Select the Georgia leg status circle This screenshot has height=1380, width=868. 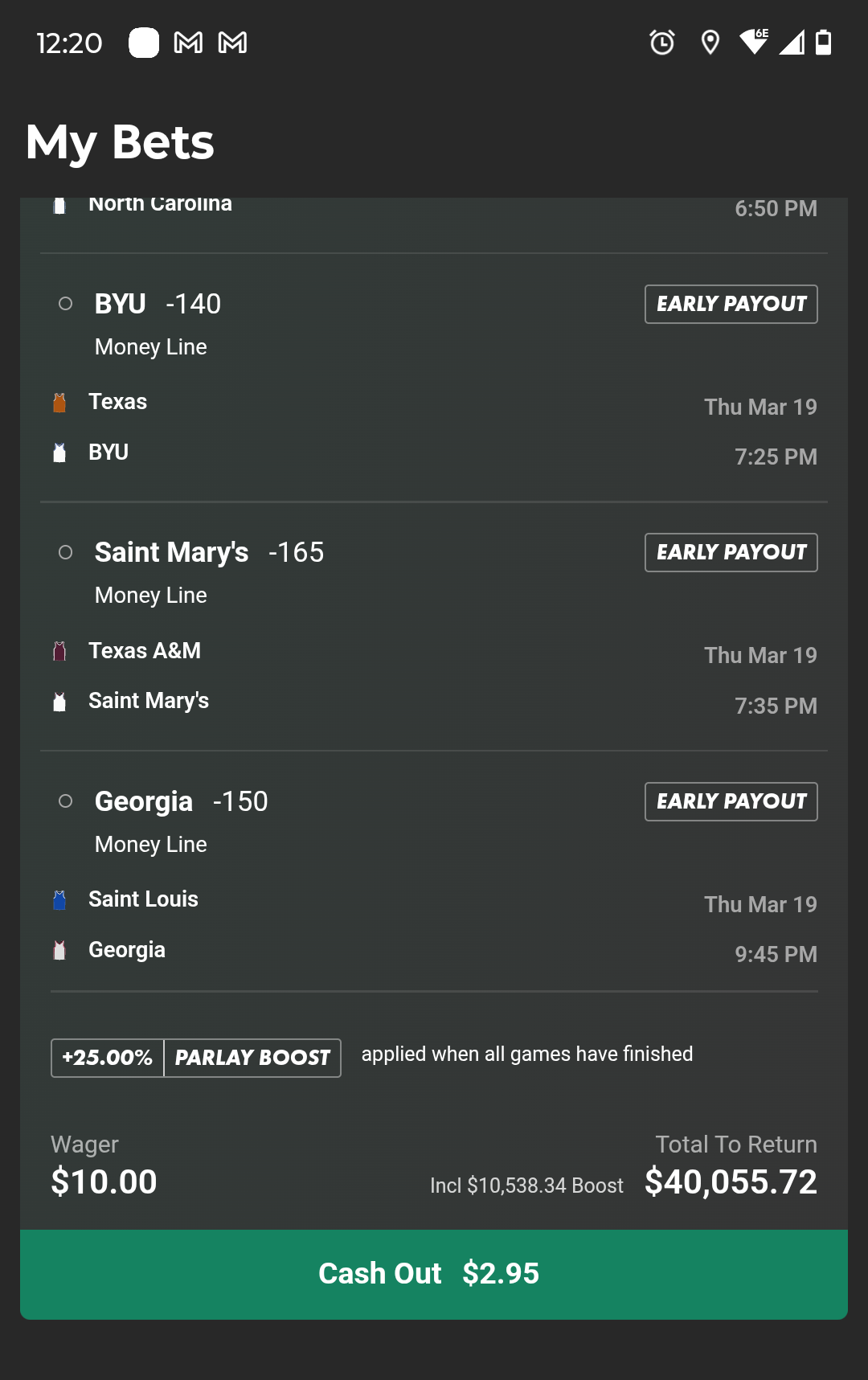point(66,801)
